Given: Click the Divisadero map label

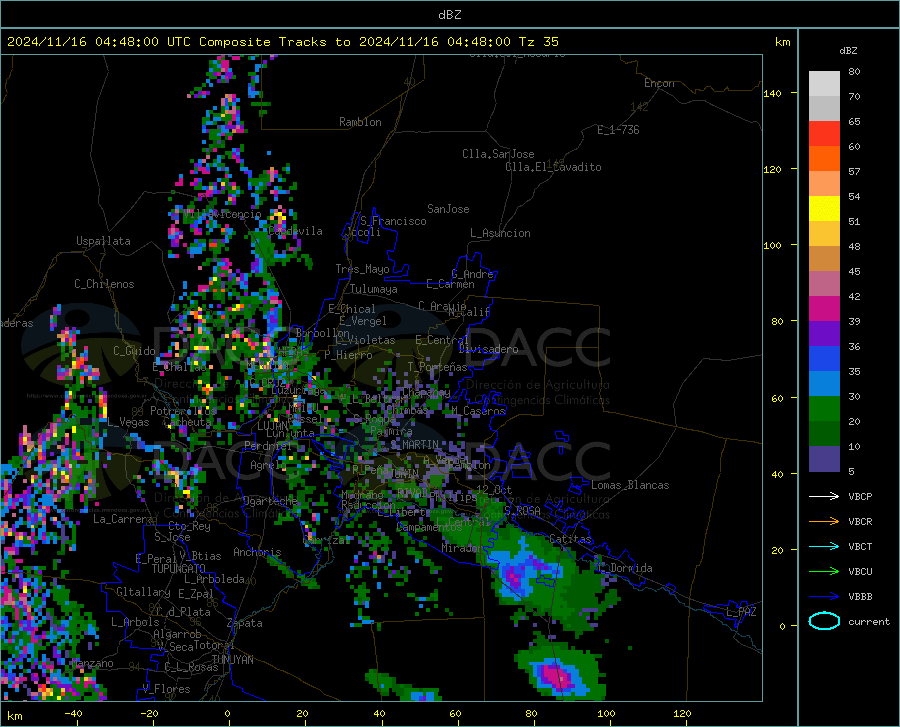Looking at the screenshot, I should 488,349.
